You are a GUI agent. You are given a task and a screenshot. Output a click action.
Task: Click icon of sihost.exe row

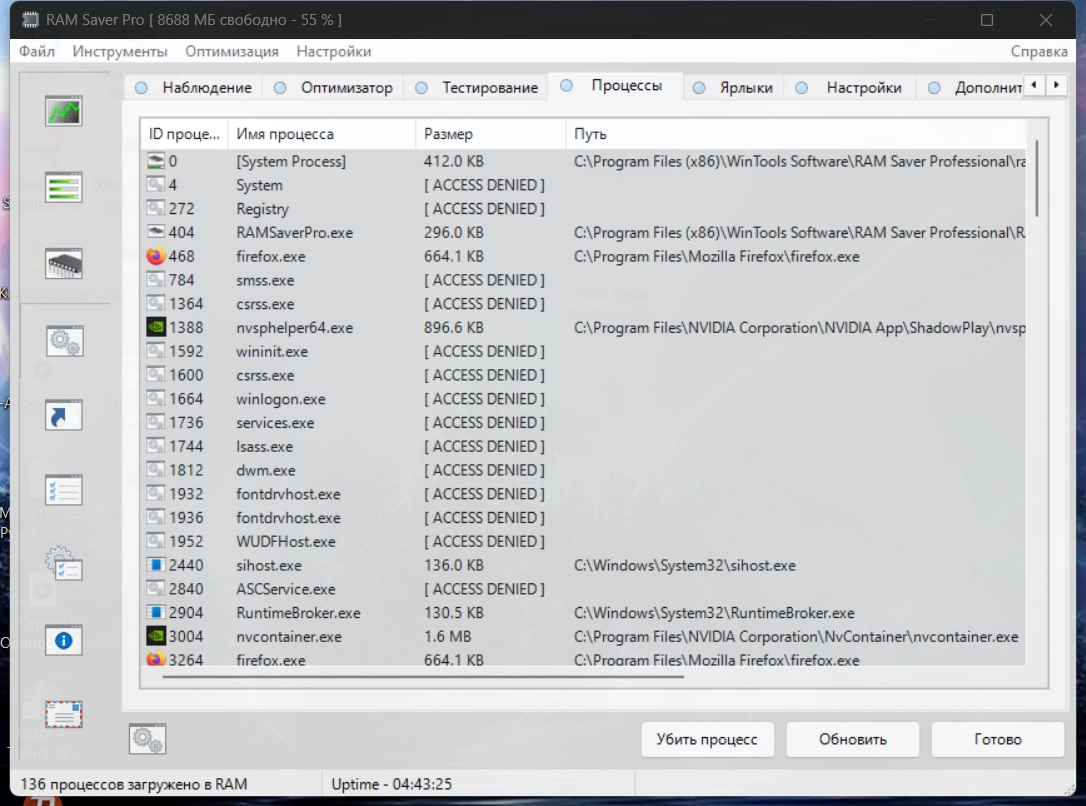point(156,565)
